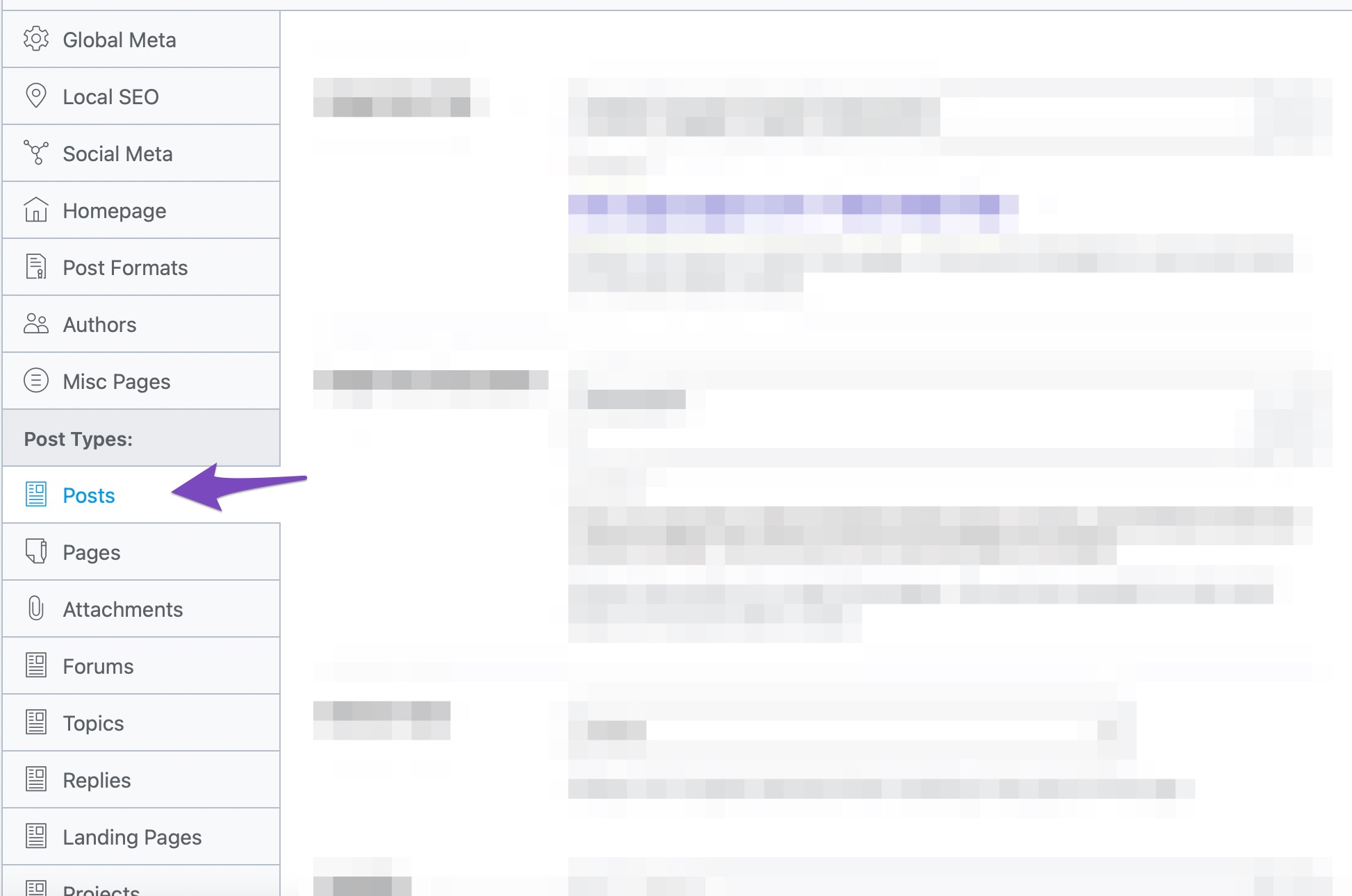Click the Post Formats layout icon

click(35, 266)
